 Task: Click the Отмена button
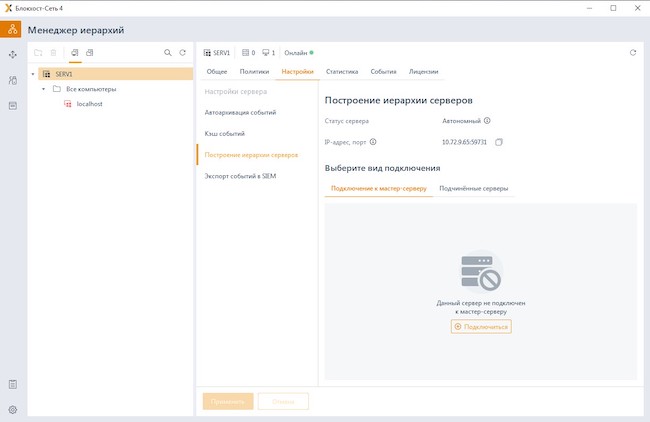coord(283,401)
